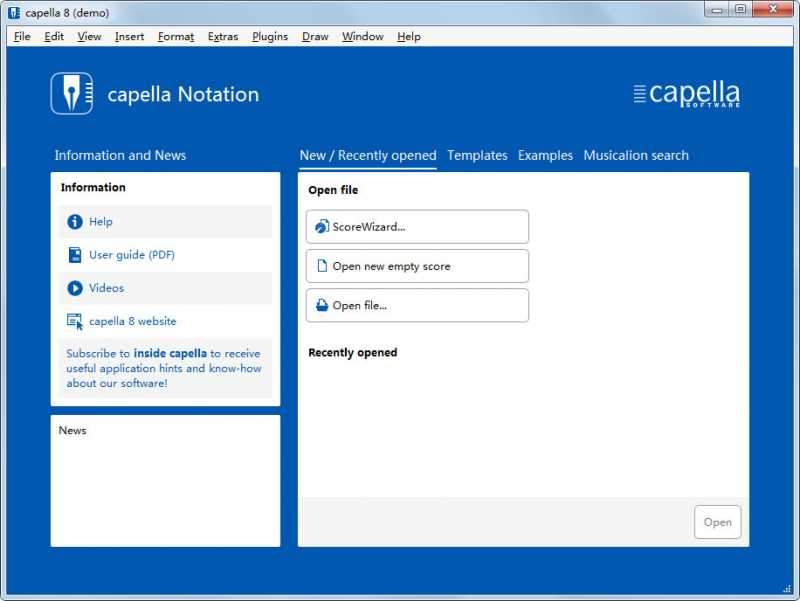
Task: Click the Open button at bottom right
Action: pyautogui.click(x=718, y=521)
